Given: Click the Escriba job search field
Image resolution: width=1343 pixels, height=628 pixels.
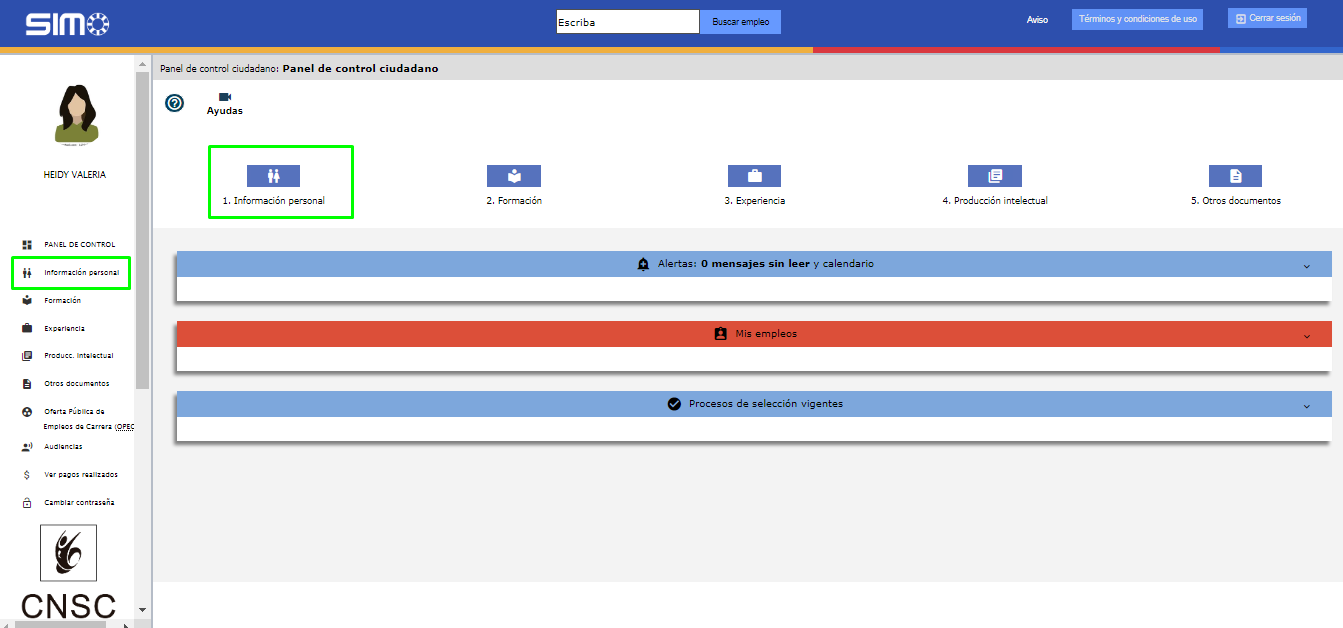Looking at the screenshot, I should 627,22.
